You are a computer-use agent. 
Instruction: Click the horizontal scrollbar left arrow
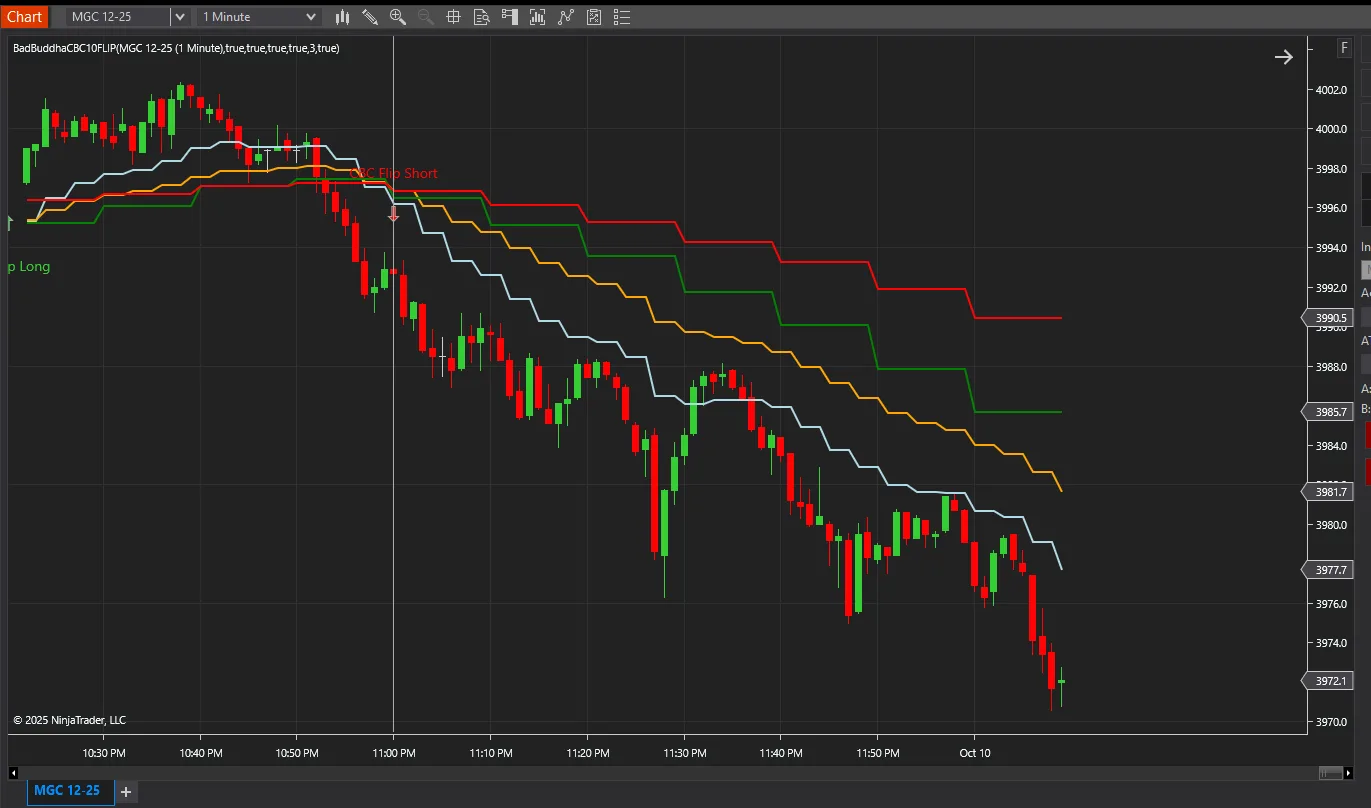(x=13, y=772)
